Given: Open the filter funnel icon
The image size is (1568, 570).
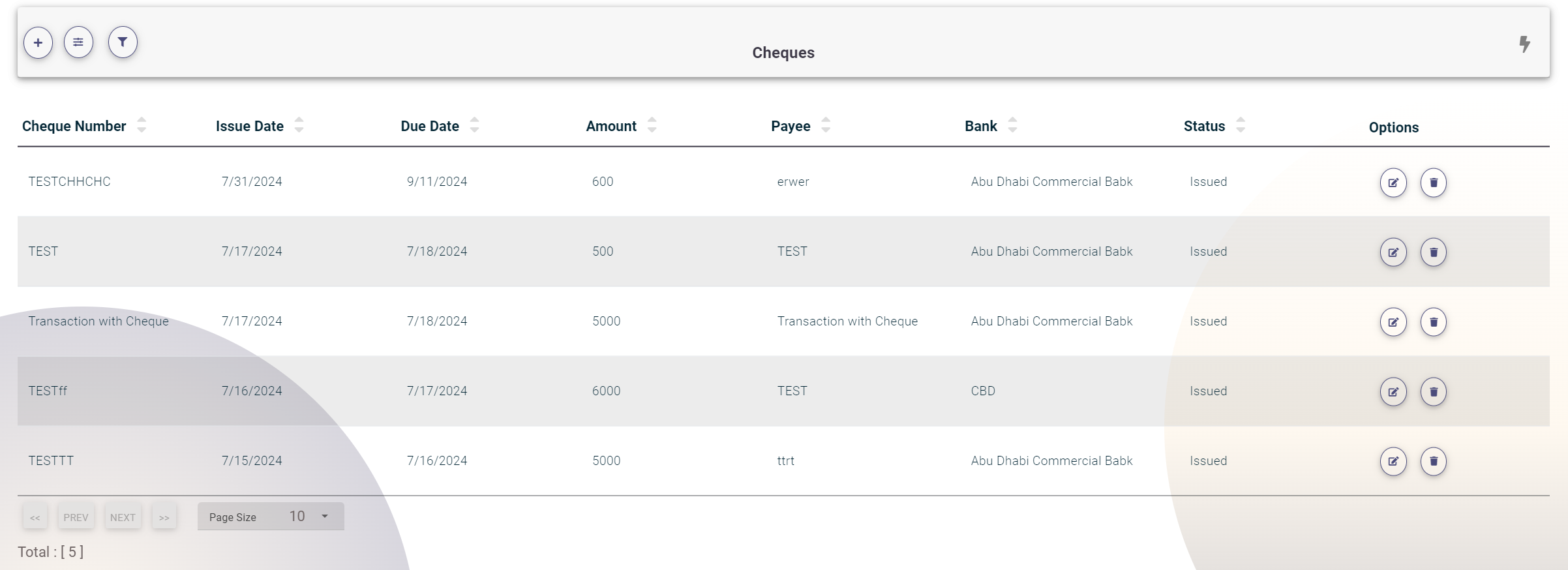Looking at the screenshot, I should tap(123, 43).
